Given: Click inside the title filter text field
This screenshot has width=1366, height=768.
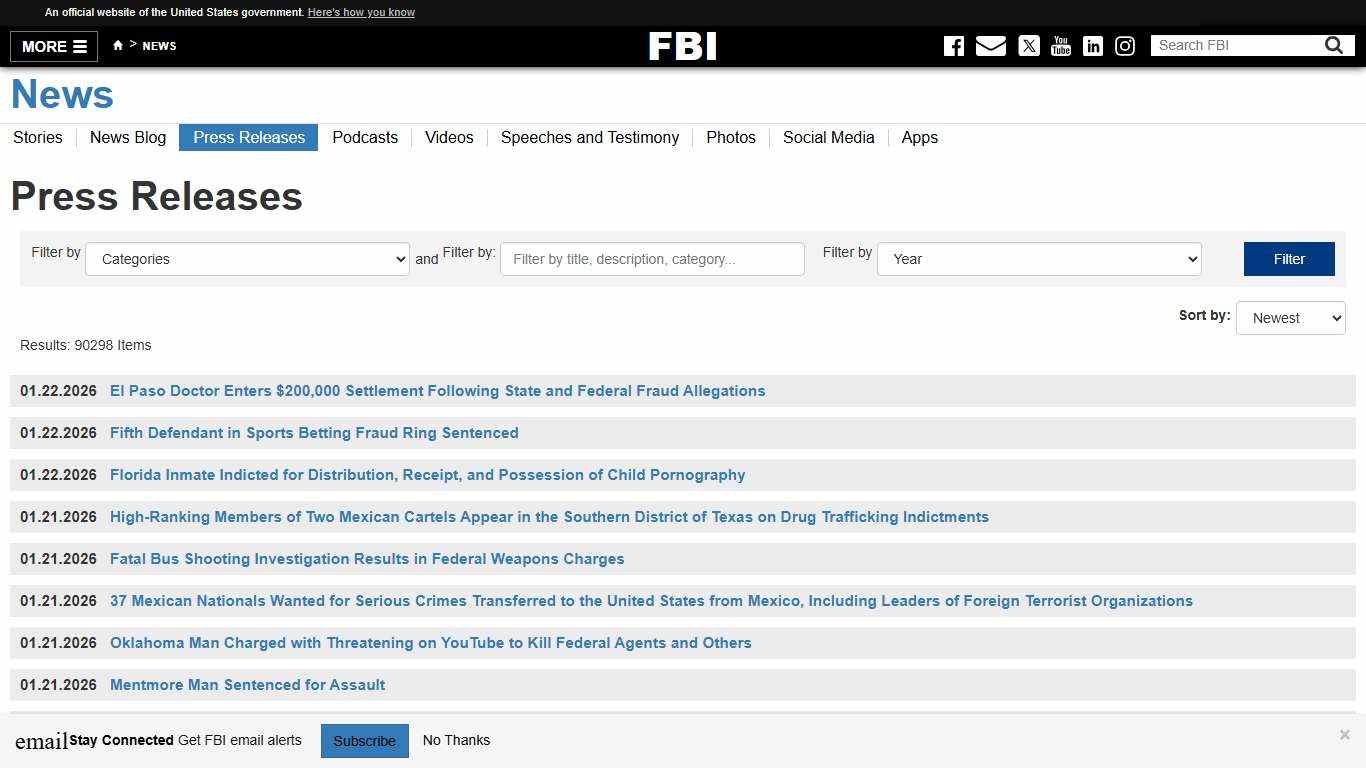Looking at the screenshot, I should [651, 259].
